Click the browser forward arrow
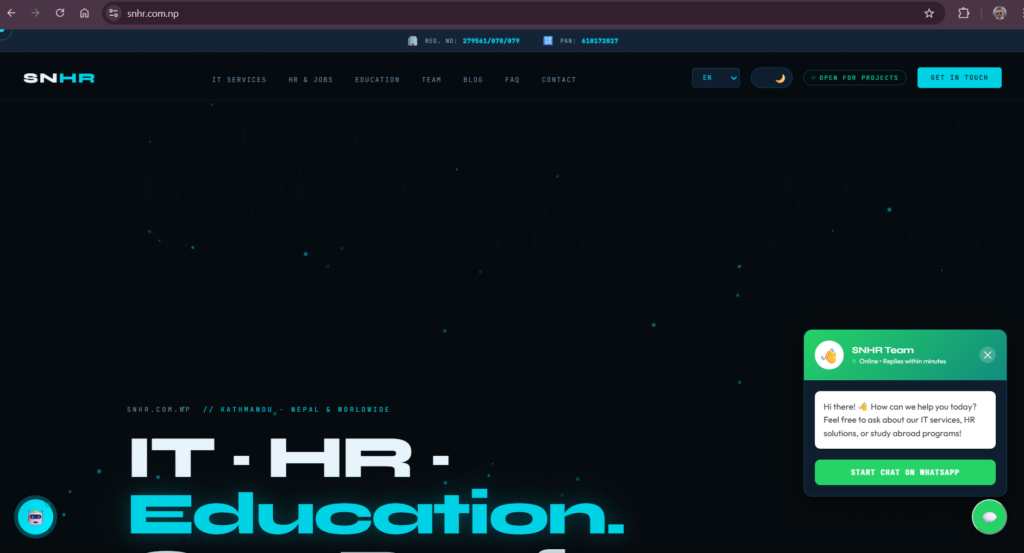Image resolution: width=1024 pixels, height=553 pixels. point(35,13)
